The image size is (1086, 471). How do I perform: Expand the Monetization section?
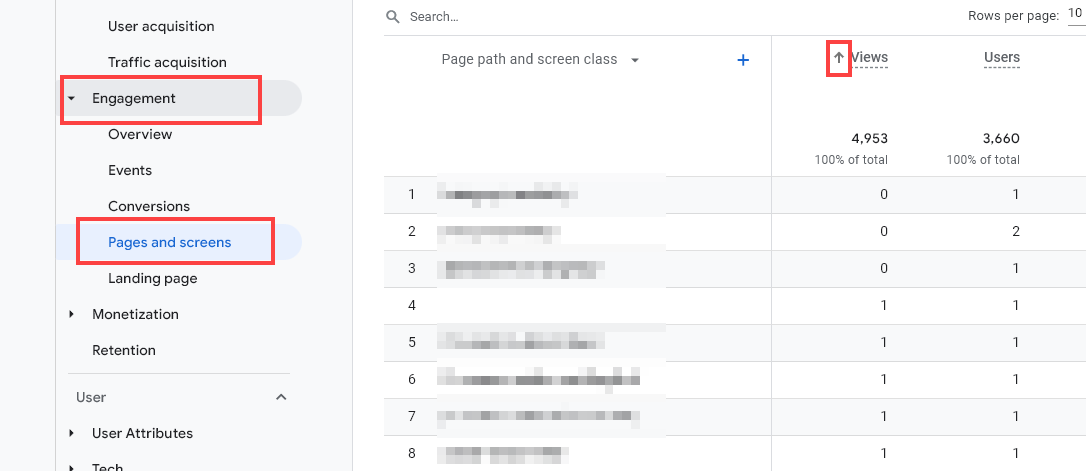72,314
